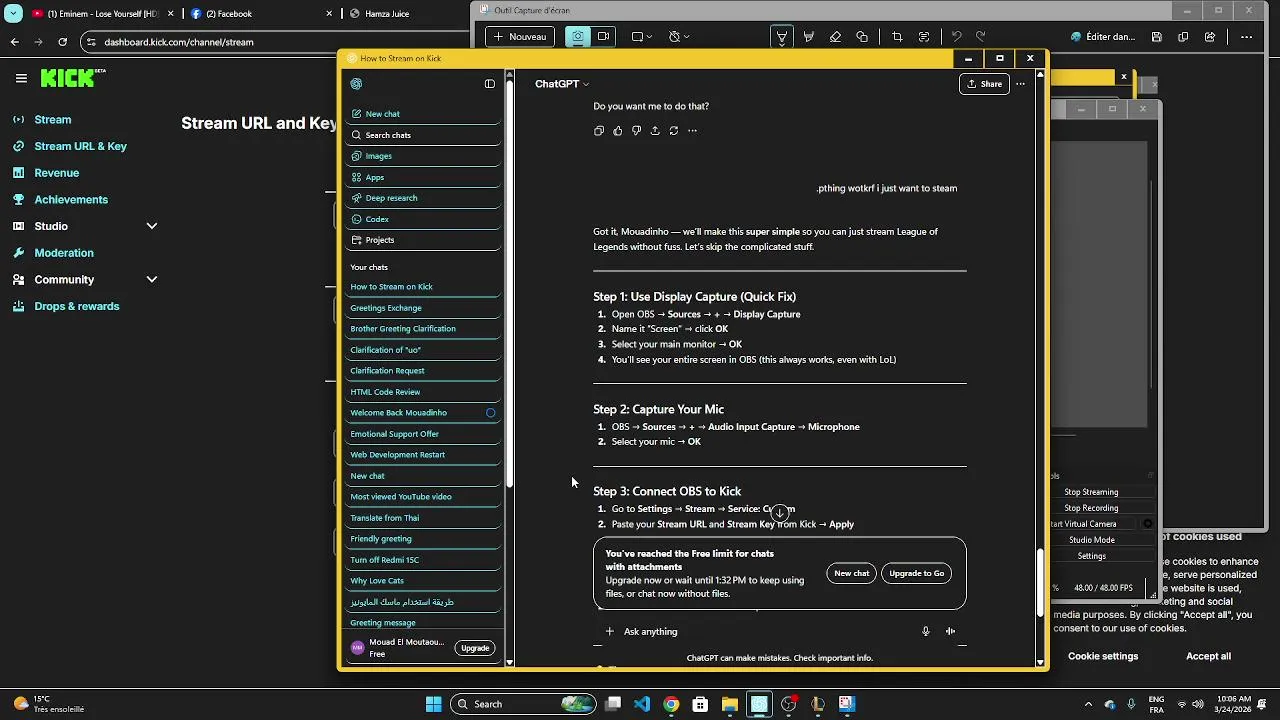Viewport: 1280px width, 720px height.
Task: Open the browser tab list dropdown
Action: pos(13,14)
